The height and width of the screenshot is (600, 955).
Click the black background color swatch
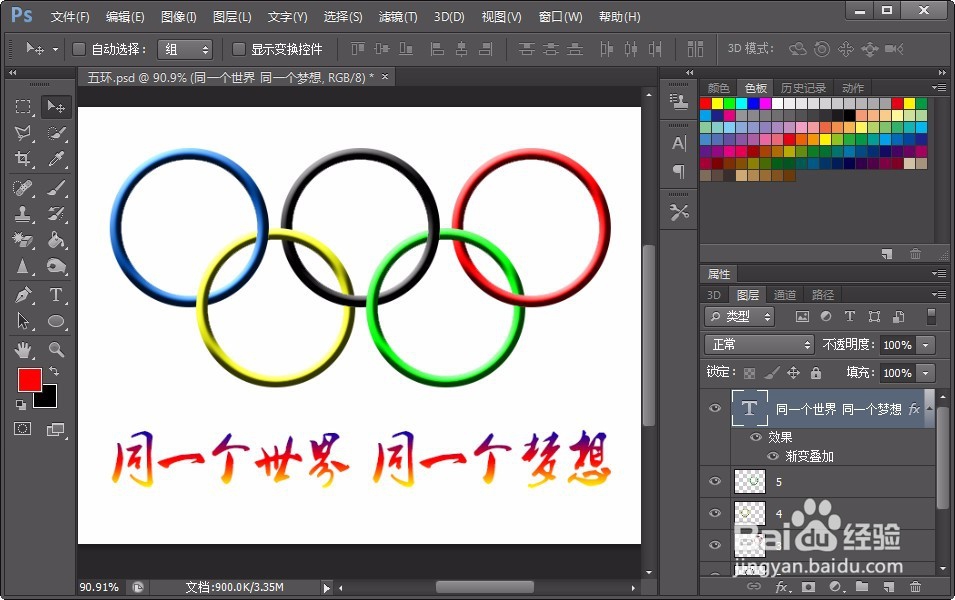[49, 400]
